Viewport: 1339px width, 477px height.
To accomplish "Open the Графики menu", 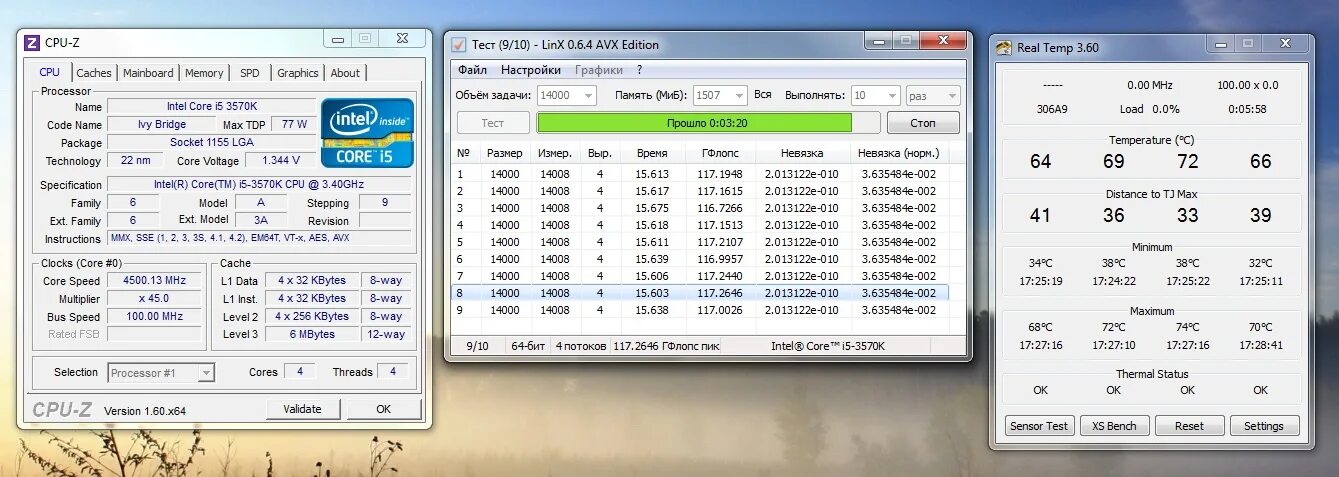I will [599, 70].
